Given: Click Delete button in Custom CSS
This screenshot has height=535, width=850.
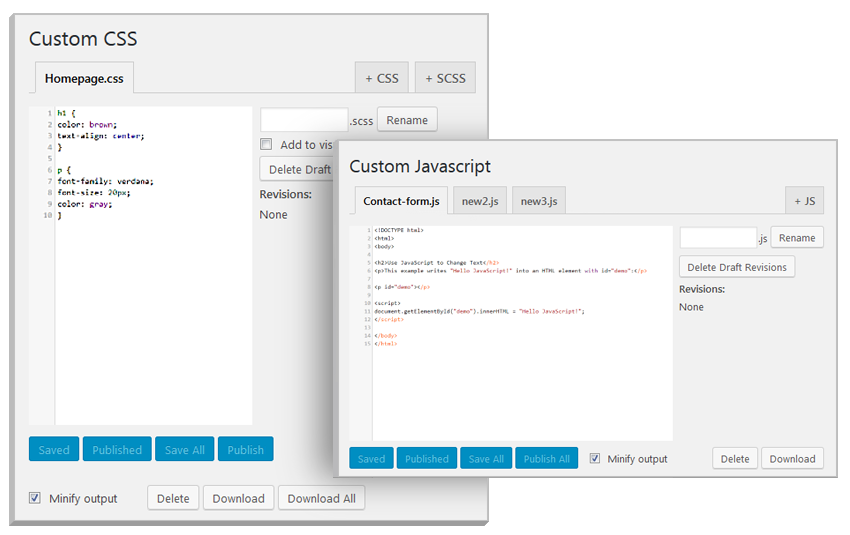Looking at the screenshot, I should 173,498.
